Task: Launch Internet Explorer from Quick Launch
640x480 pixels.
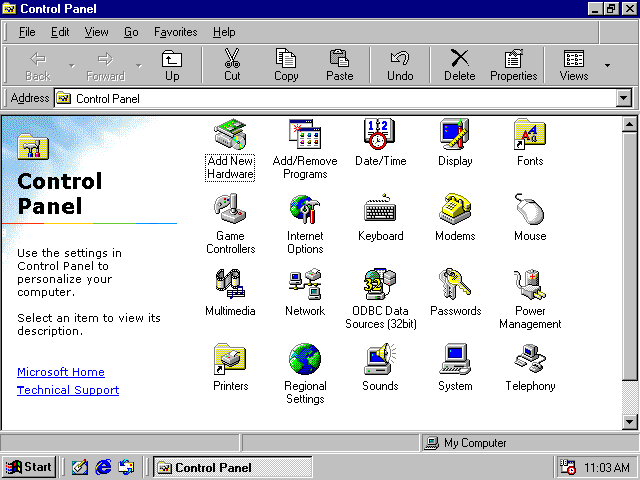Action: click(103, 467)
